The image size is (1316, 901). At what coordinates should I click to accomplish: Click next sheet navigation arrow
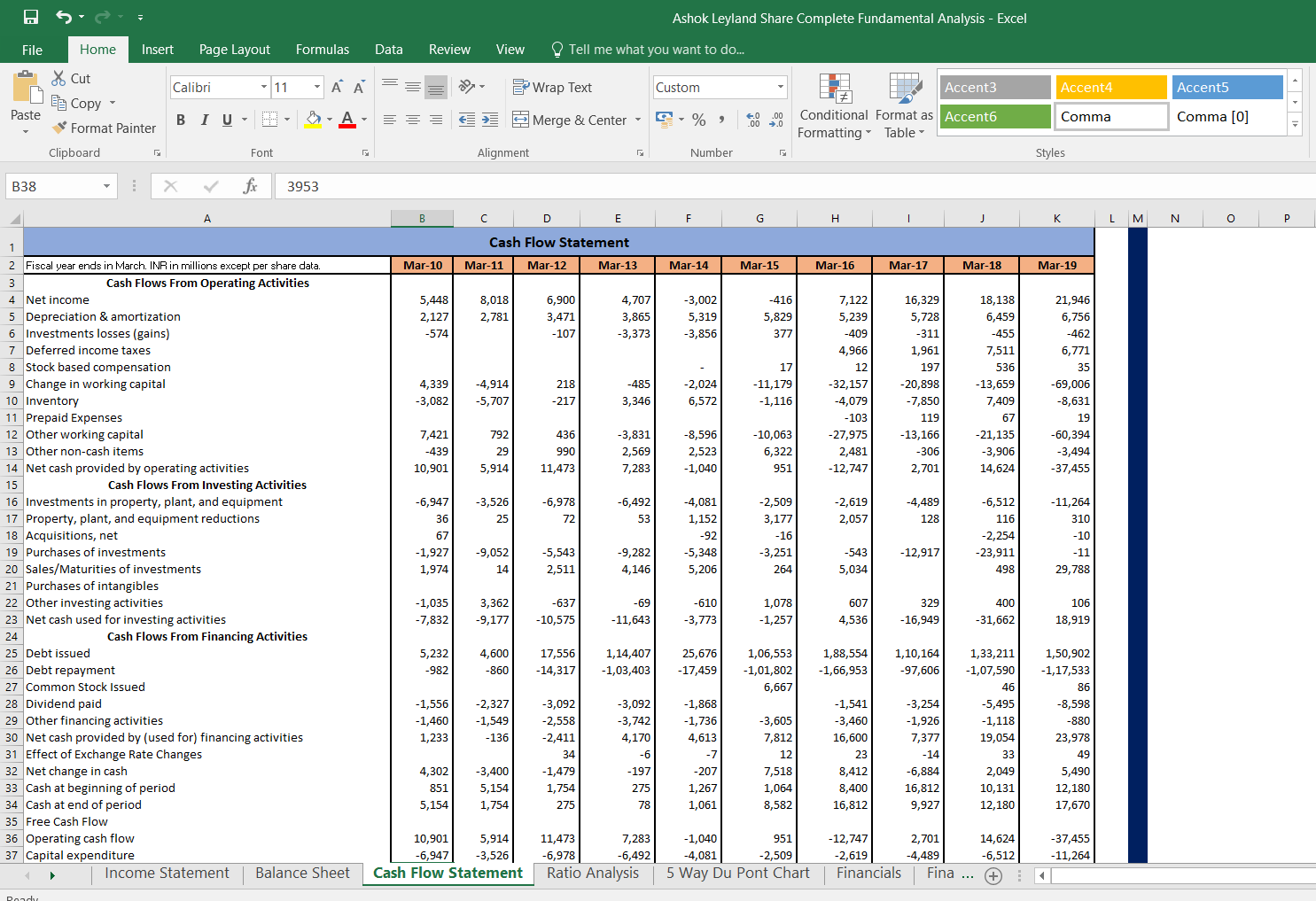[52, 875]
